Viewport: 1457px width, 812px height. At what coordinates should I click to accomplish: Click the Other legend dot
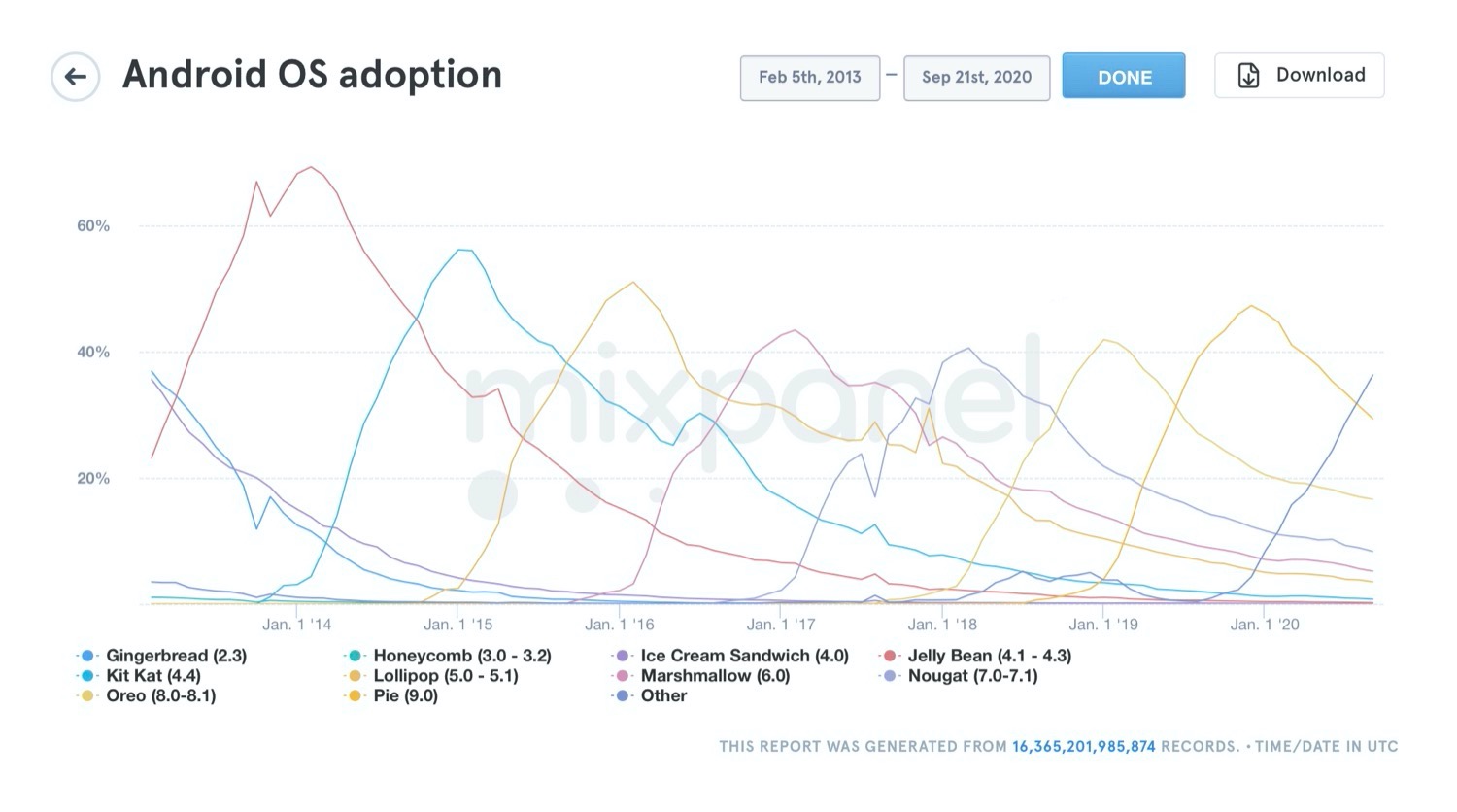[623, 696]
